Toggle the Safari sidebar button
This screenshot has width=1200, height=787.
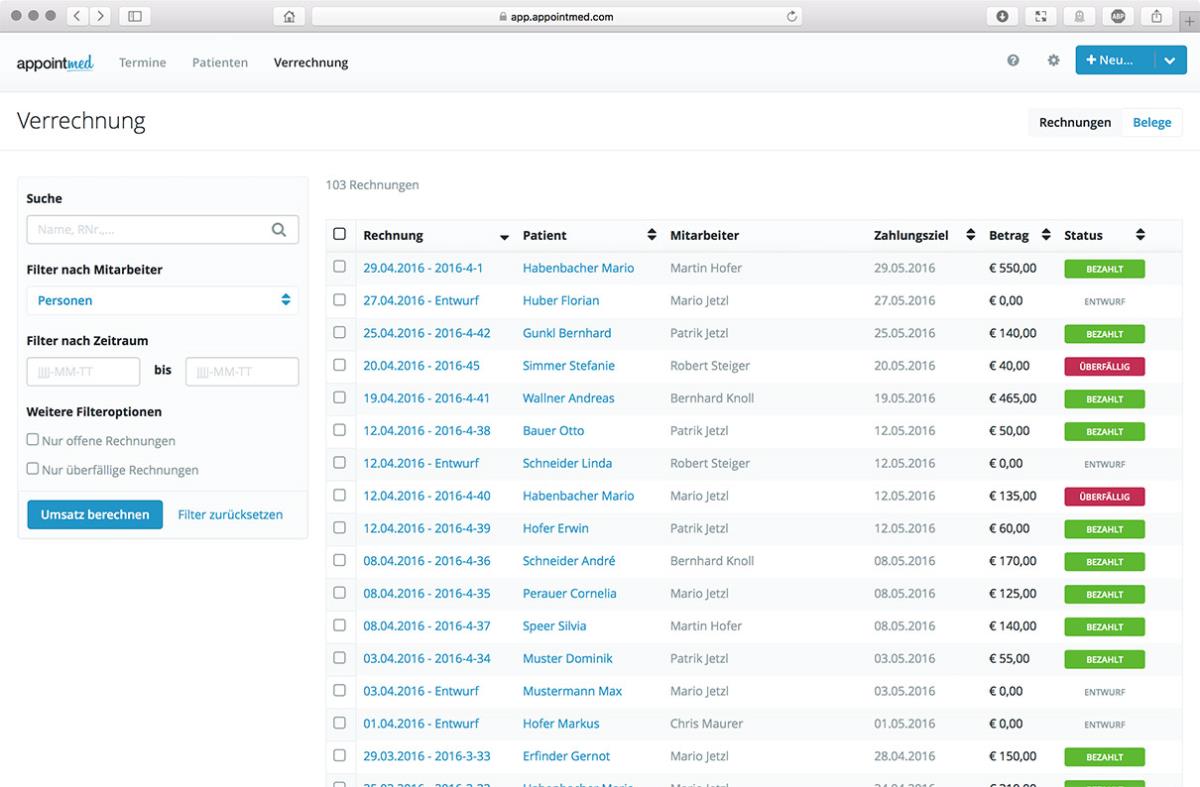[135, 16]
